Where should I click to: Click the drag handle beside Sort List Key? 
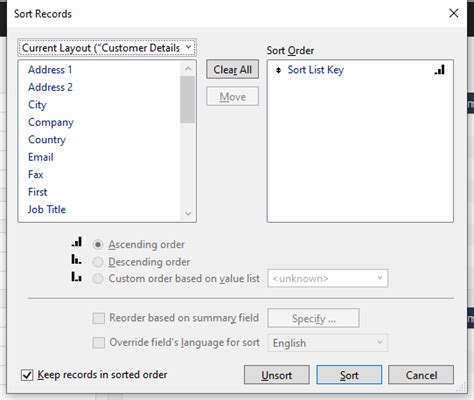[x=278, y=70]
